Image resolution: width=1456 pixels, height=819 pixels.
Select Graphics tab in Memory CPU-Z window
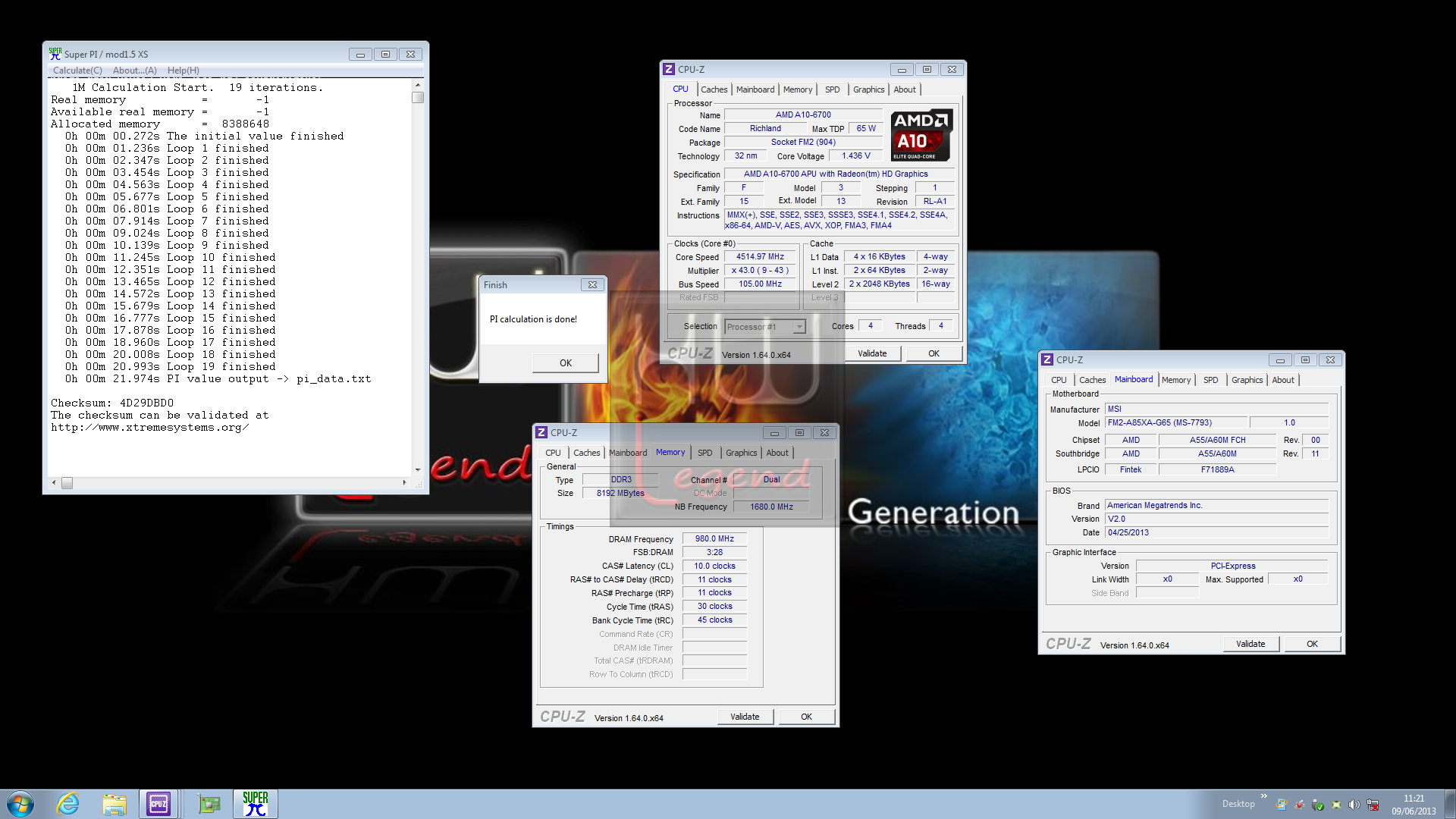click(741, 453)
